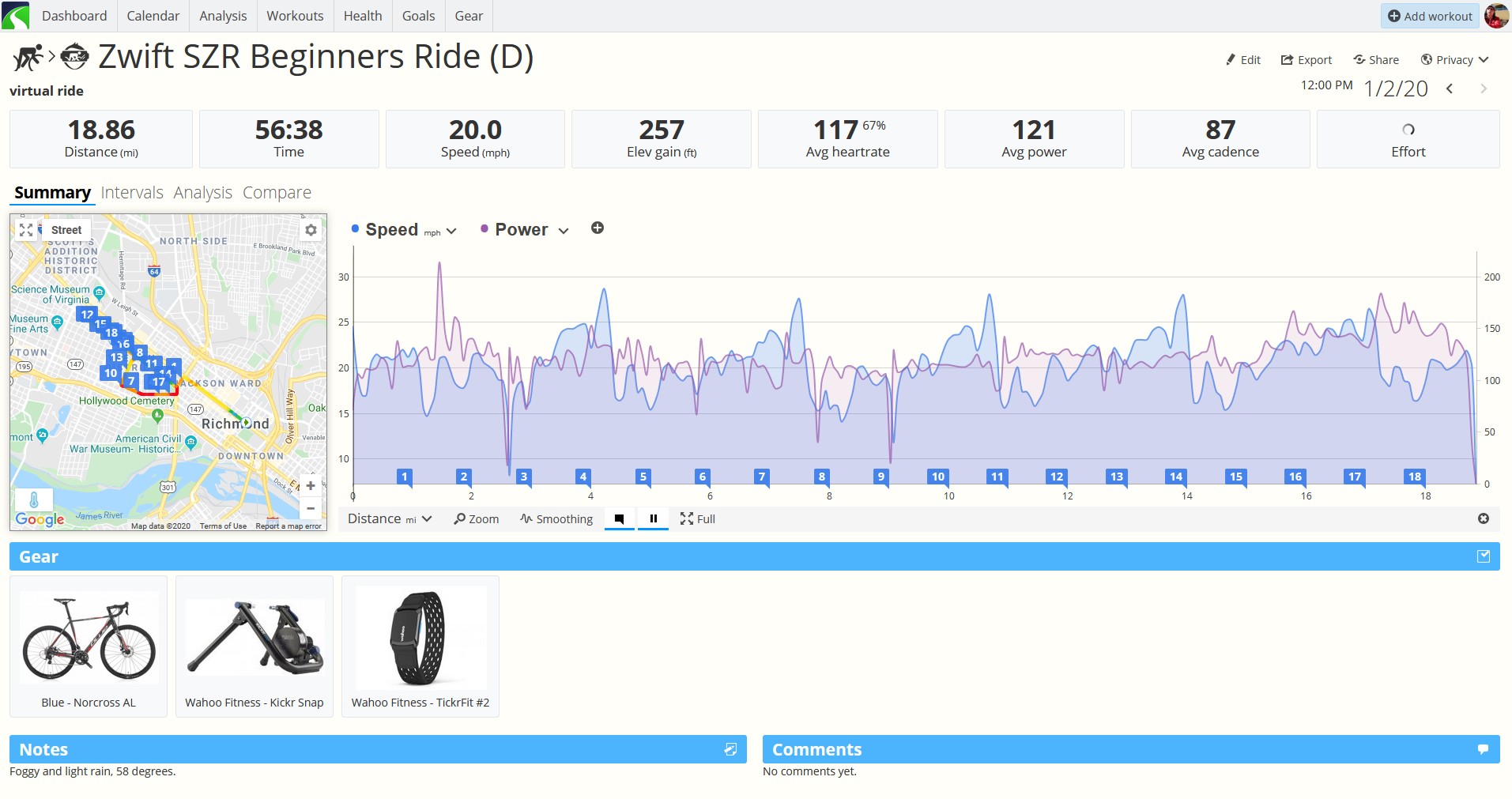Open the Workouts menu item

click(x=295, y=16)
